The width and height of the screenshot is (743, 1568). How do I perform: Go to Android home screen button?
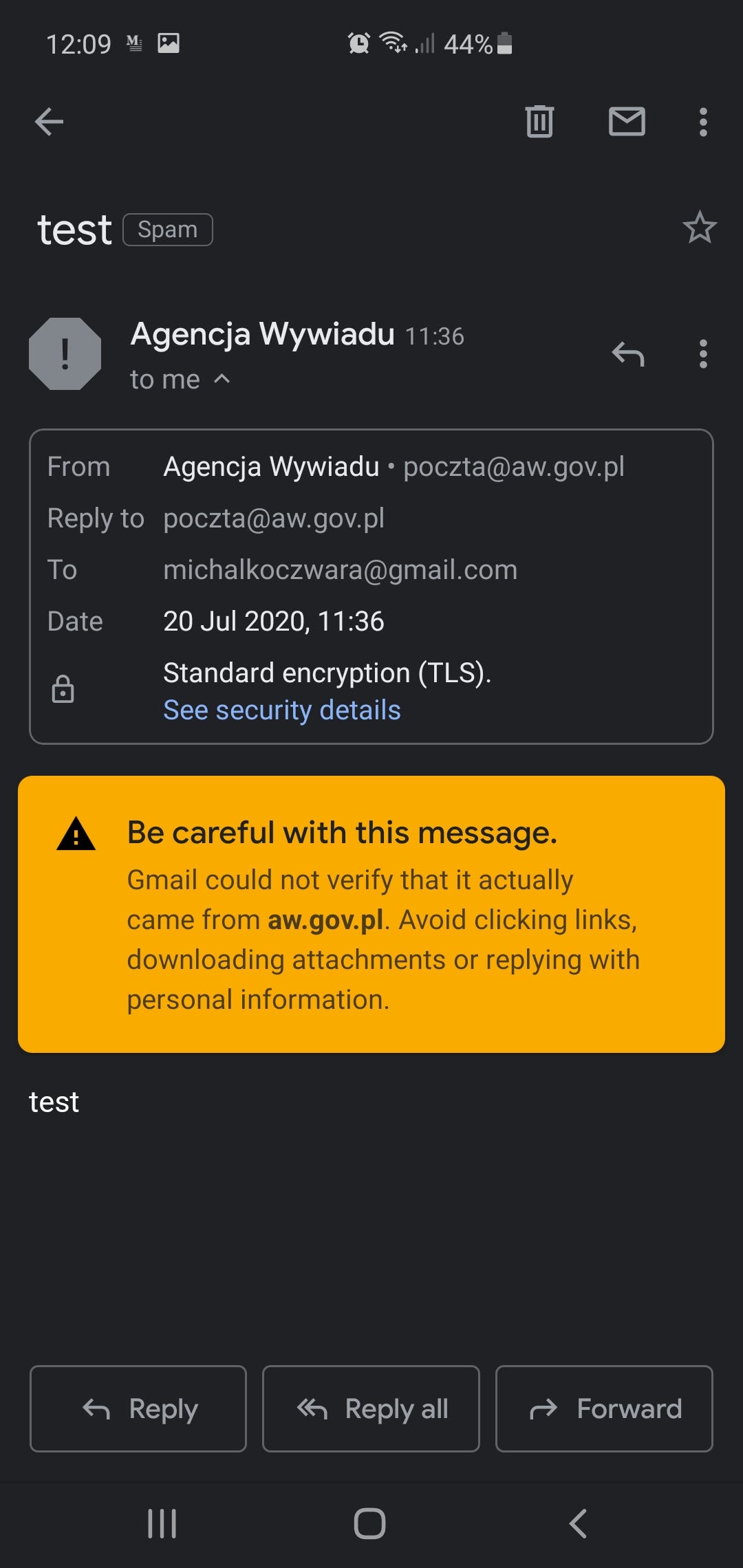point(369,1523)
